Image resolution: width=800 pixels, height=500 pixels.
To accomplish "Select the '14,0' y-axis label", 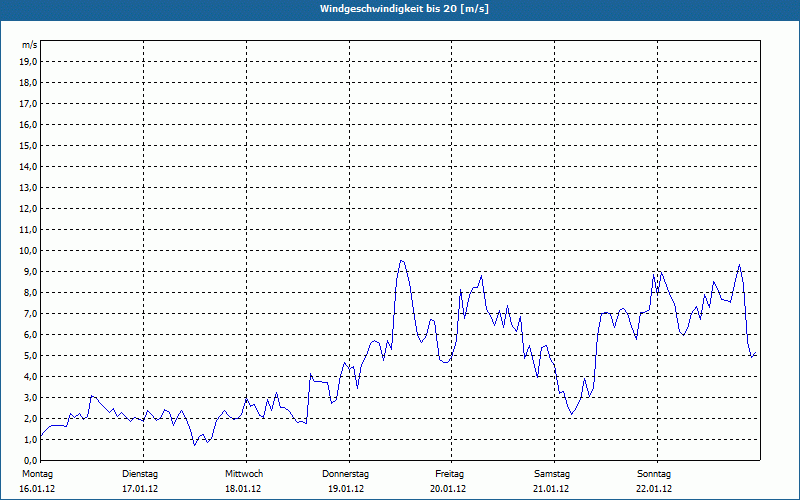I will click(28, 166).
